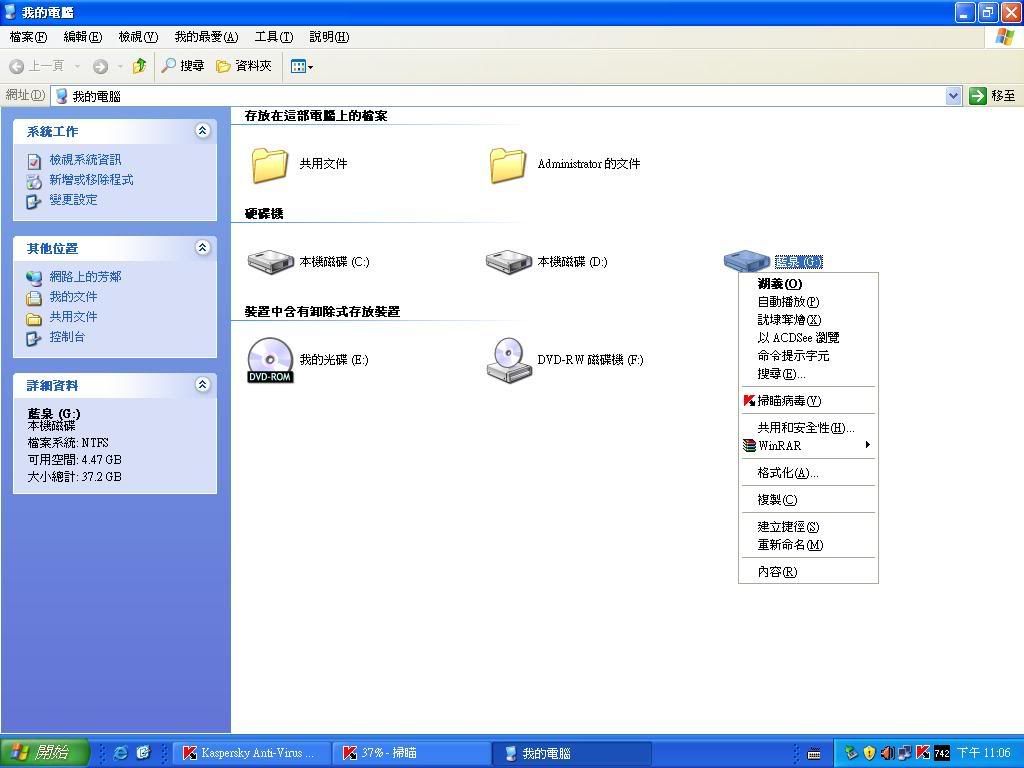Click the DVD-ROM 我的光碟 (E:) icon
Image resolution: width=1024 pixels, height=768 pixels.
pyautogui.click(x=270, y=360)
